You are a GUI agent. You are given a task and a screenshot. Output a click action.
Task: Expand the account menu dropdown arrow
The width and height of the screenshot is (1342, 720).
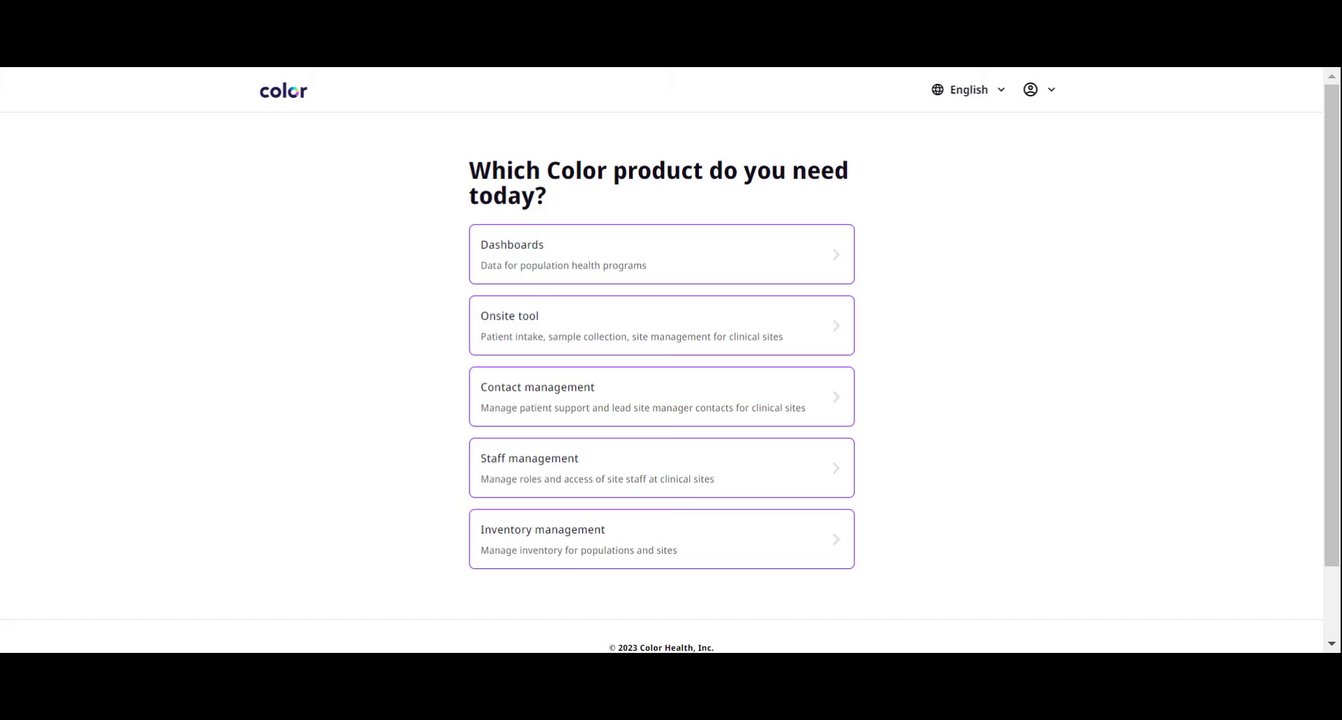[1051, 90]
